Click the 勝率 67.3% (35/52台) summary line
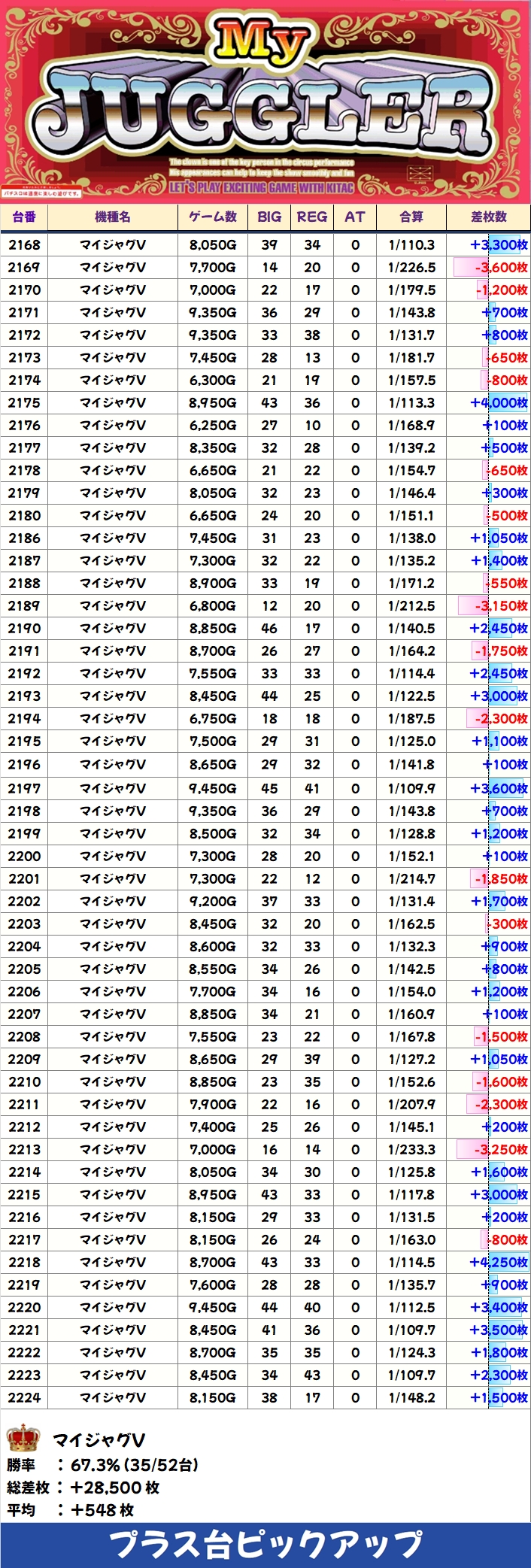531x1568 pixels. 103,1464
